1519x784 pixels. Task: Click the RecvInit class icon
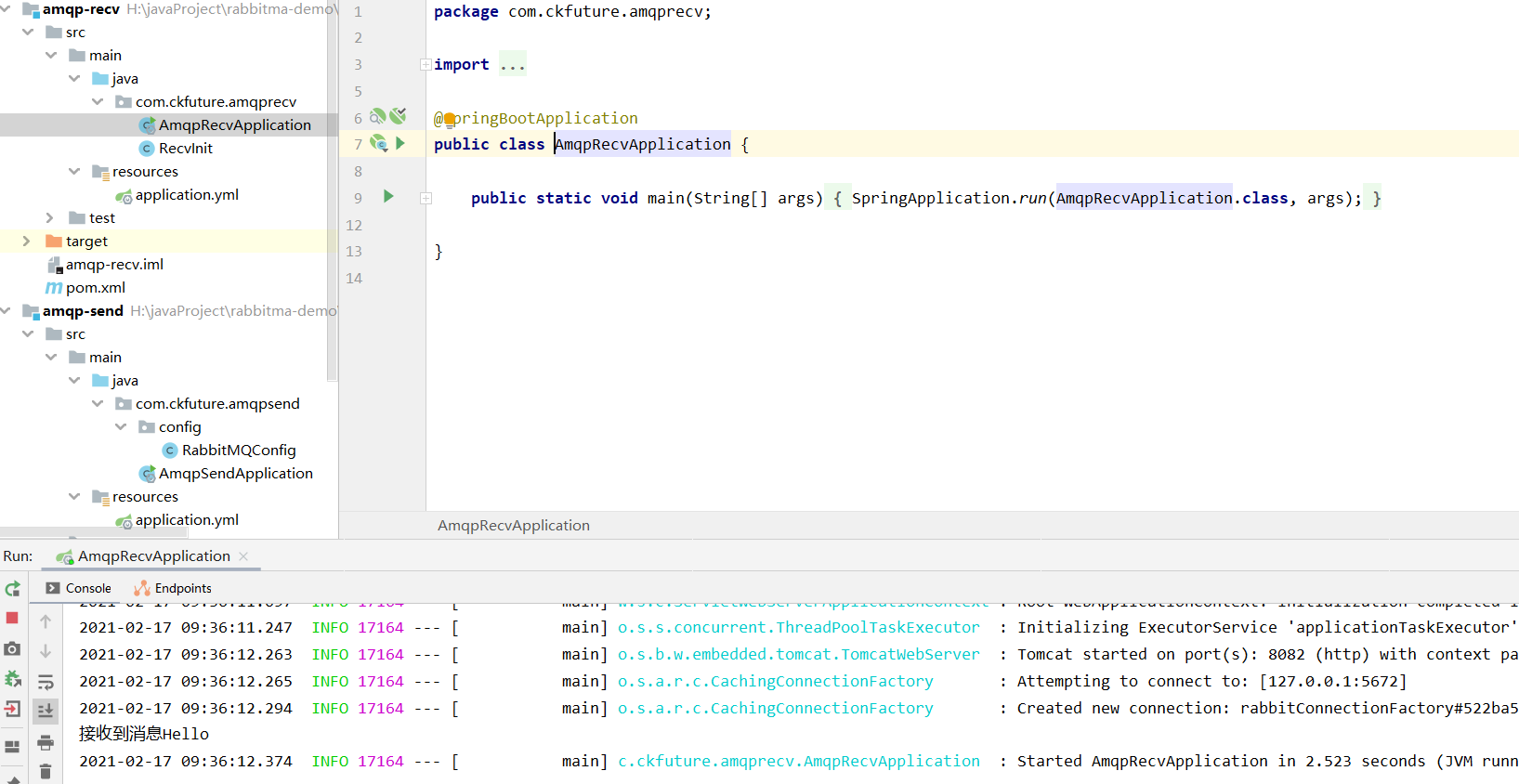147,149
